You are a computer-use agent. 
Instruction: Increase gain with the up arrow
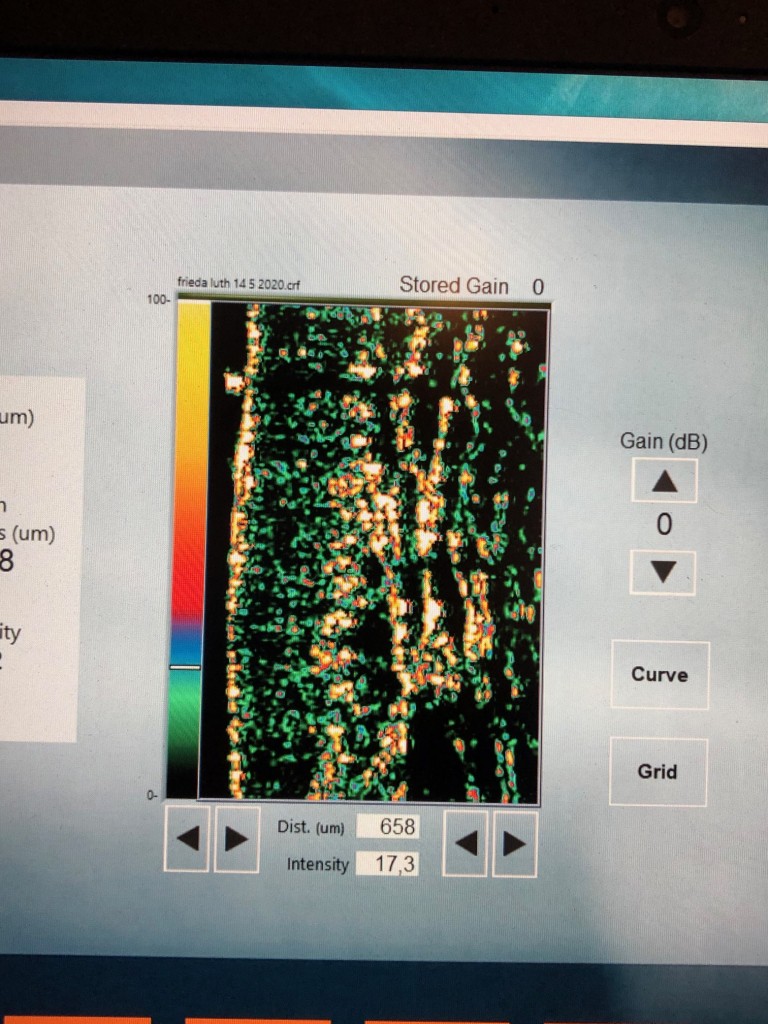pos(664,481)
